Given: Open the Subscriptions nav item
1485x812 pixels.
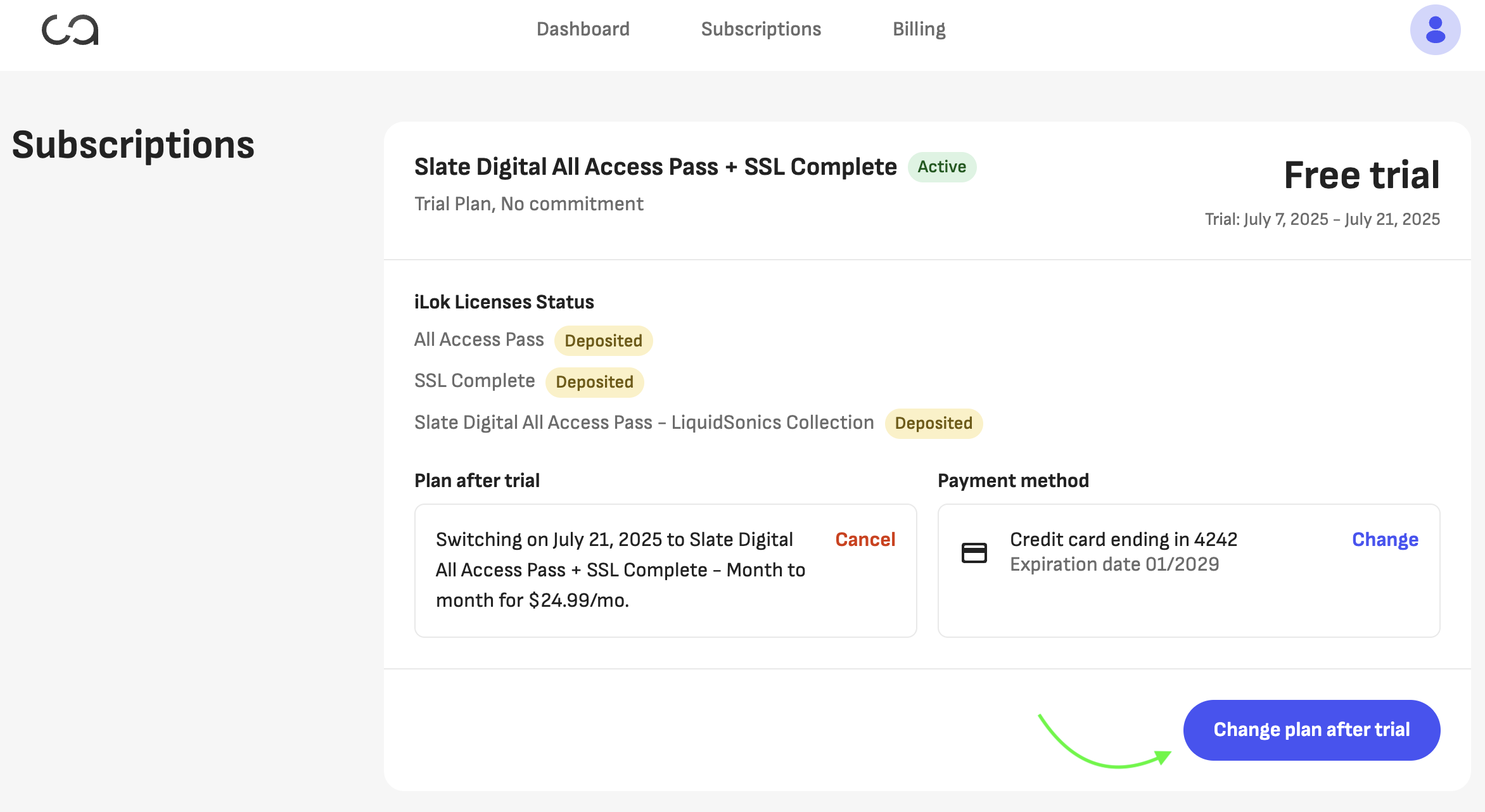Looking at the screenshot, I should pyautogui.click(x=761, y=29).
